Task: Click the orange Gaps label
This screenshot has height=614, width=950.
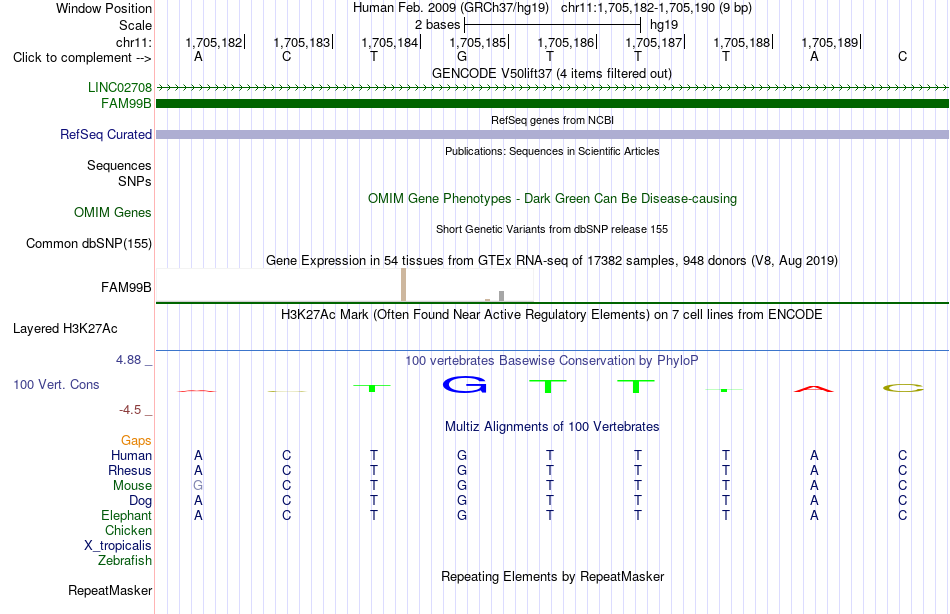Action: point(136,441)
